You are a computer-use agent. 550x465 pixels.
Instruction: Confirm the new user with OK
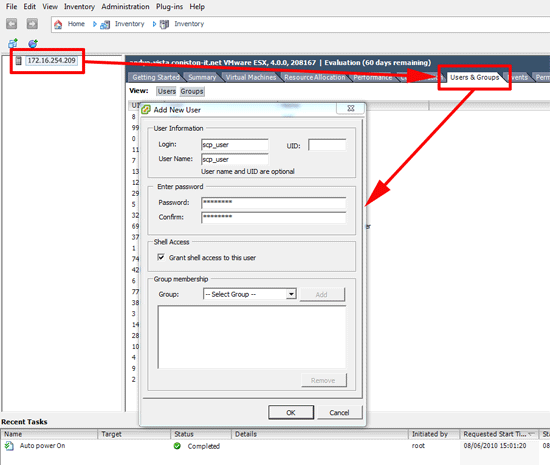coord(291,412)
